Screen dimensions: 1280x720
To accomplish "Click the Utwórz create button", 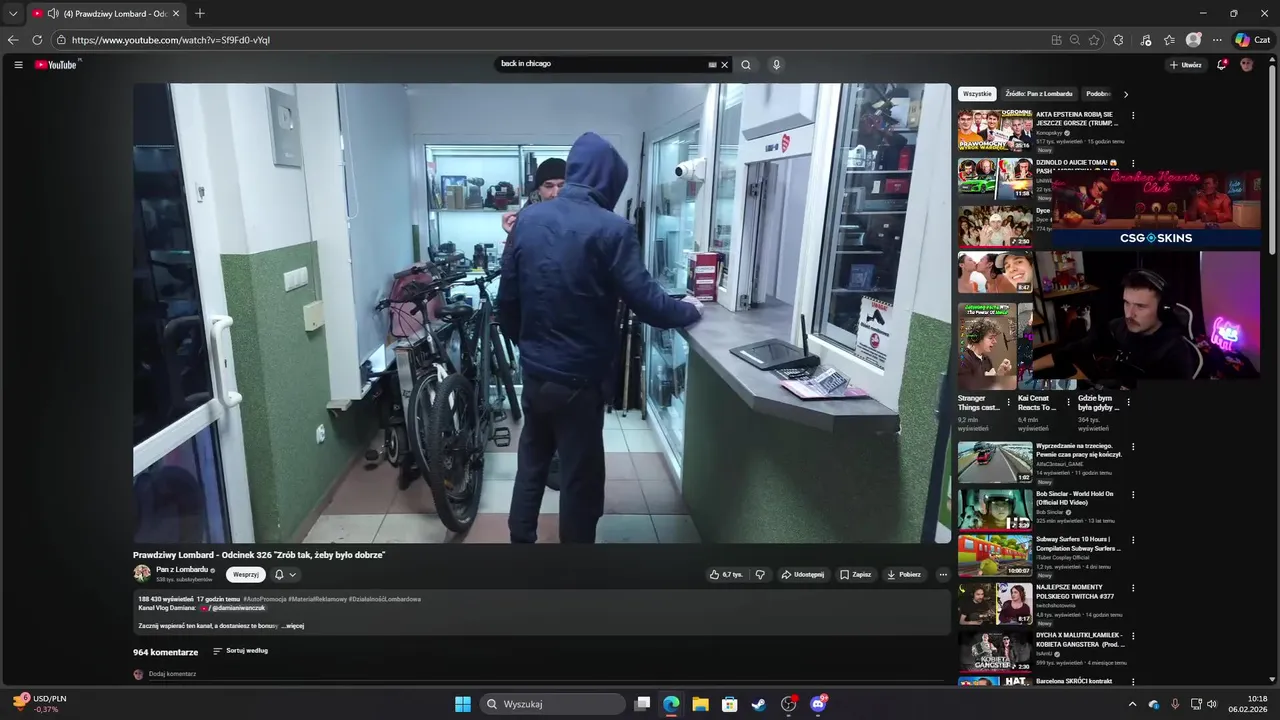I will [1185, 65].
